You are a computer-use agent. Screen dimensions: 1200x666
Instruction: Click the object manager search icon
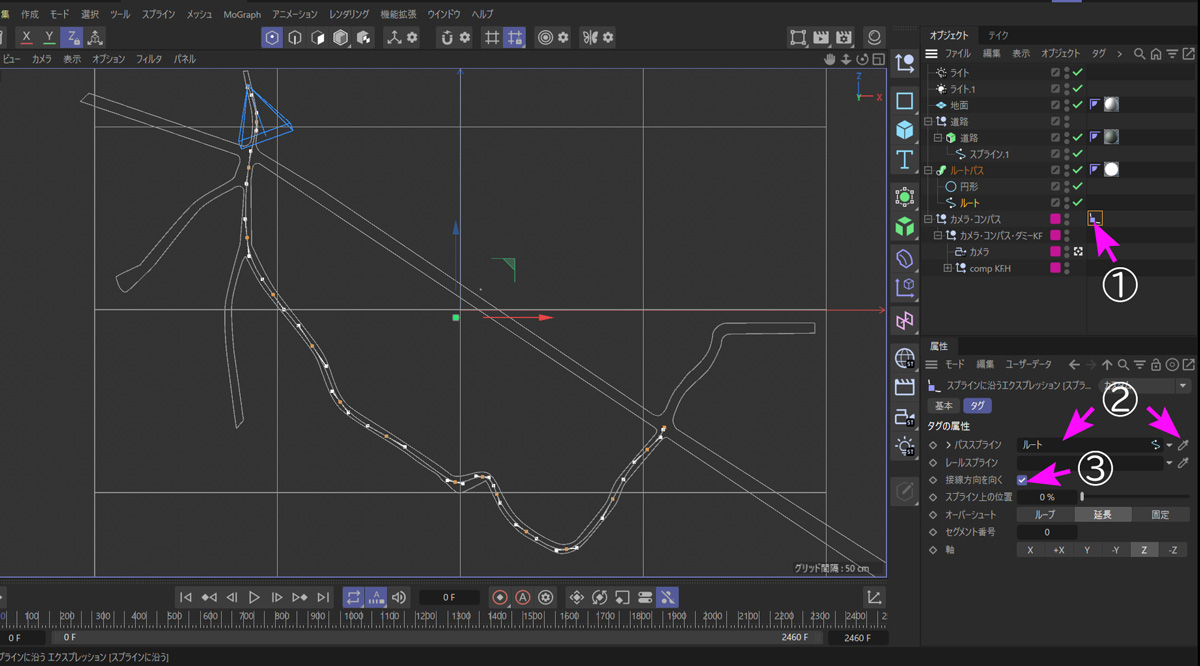click(1139, 53)
